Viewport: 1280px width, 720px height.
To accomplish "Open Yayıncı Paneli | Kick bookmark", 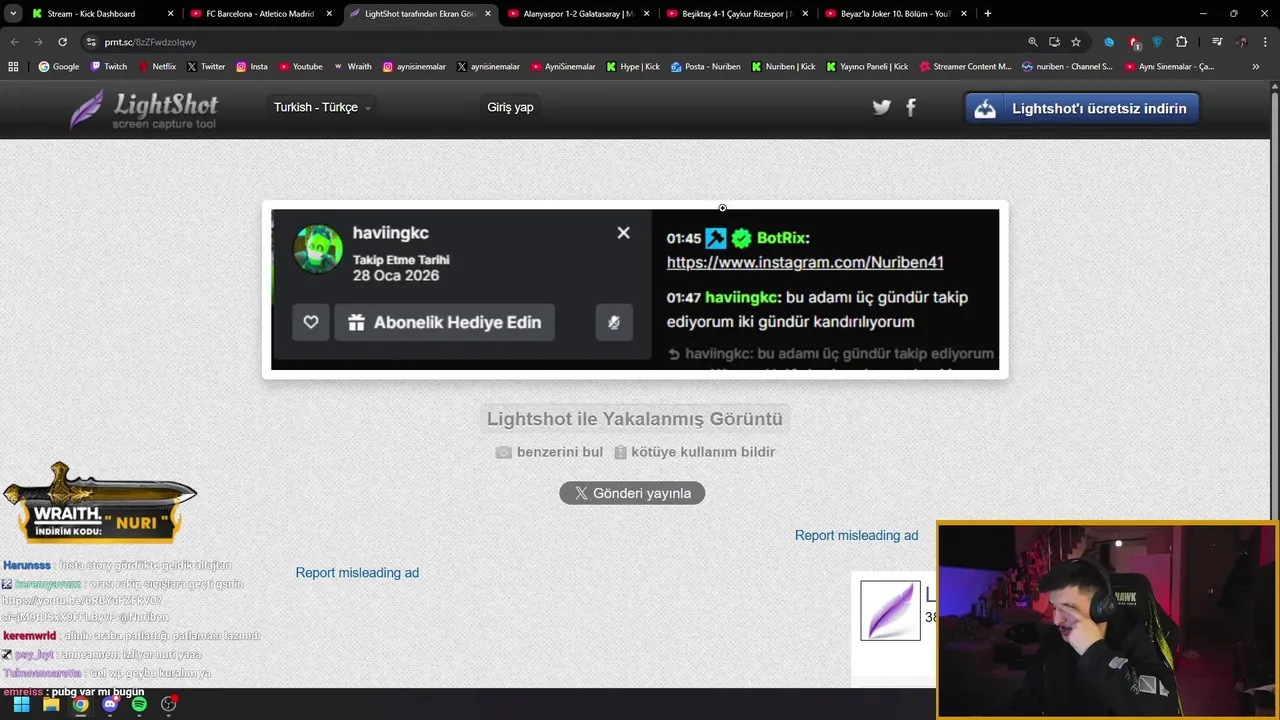I will [867, 67].
